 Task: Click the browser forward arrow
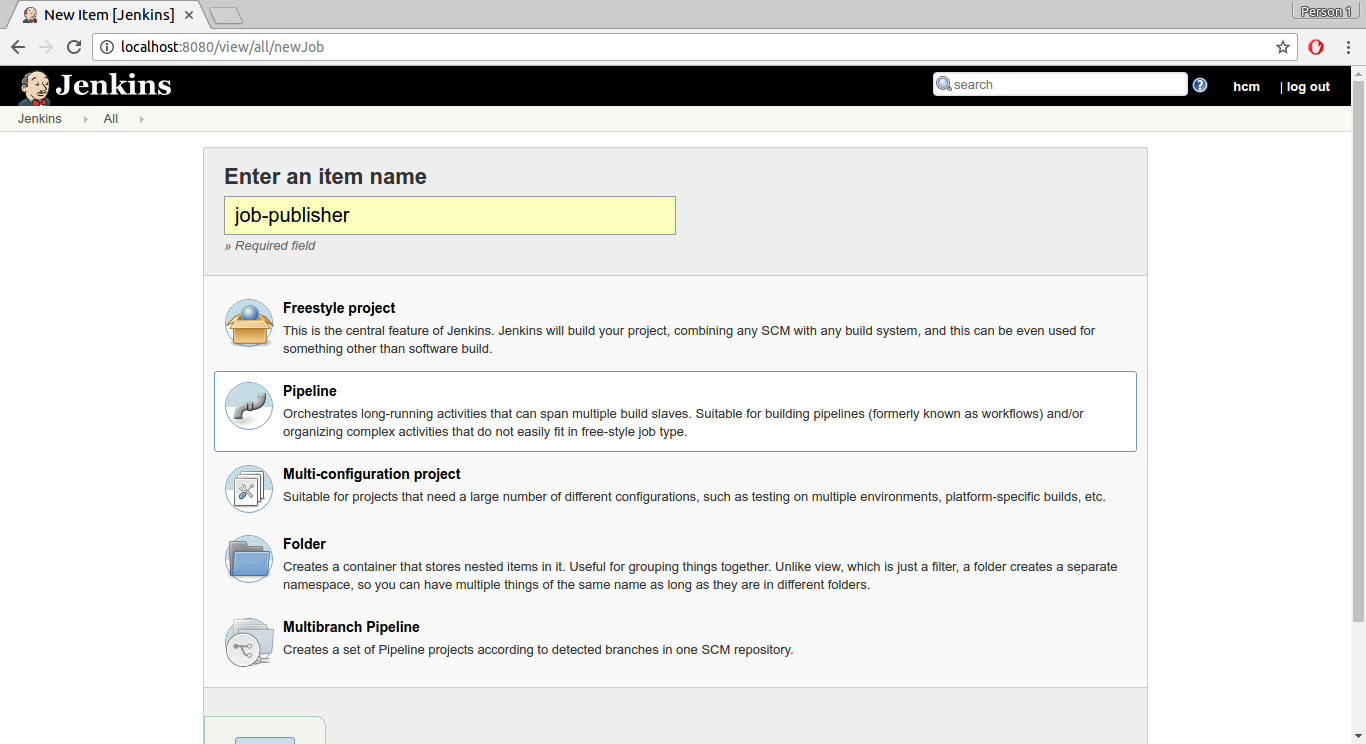point(46,47)
